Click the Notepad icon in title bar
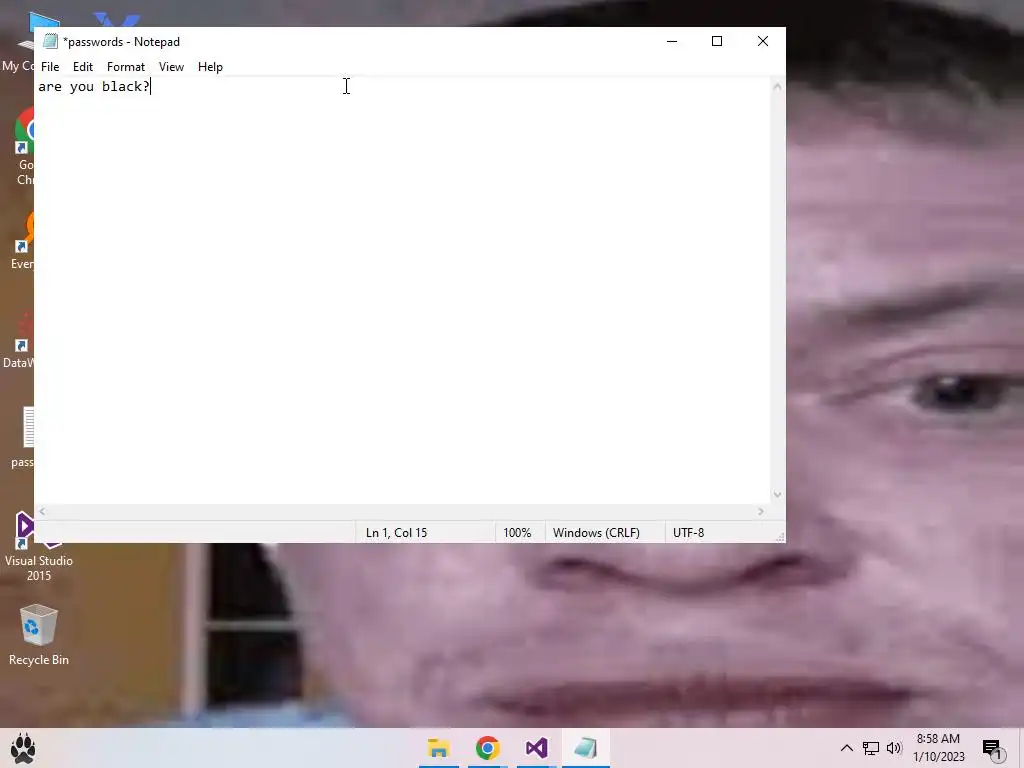 [x=50, y=41]
